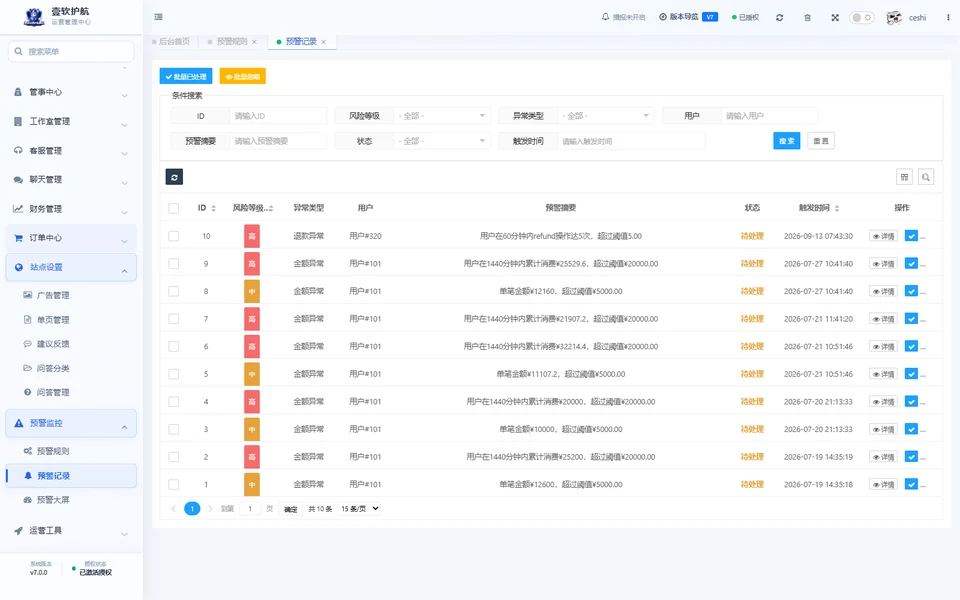The width and height of the screenshot is (960, 600).
Task: Tick the checkbox for record ID 1
Action: [x=174, y=484]
